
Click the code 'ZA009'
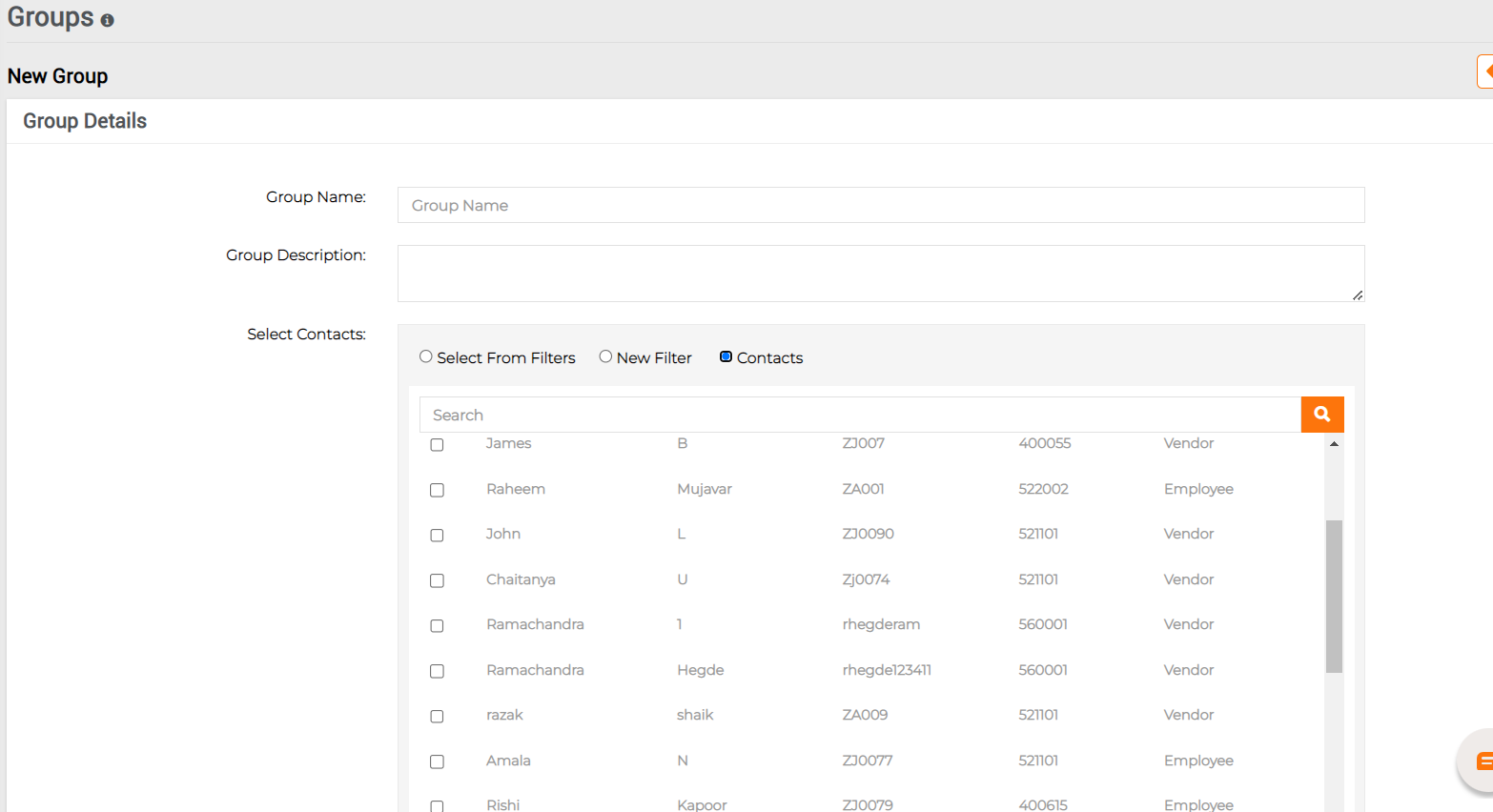coord(866,715)
